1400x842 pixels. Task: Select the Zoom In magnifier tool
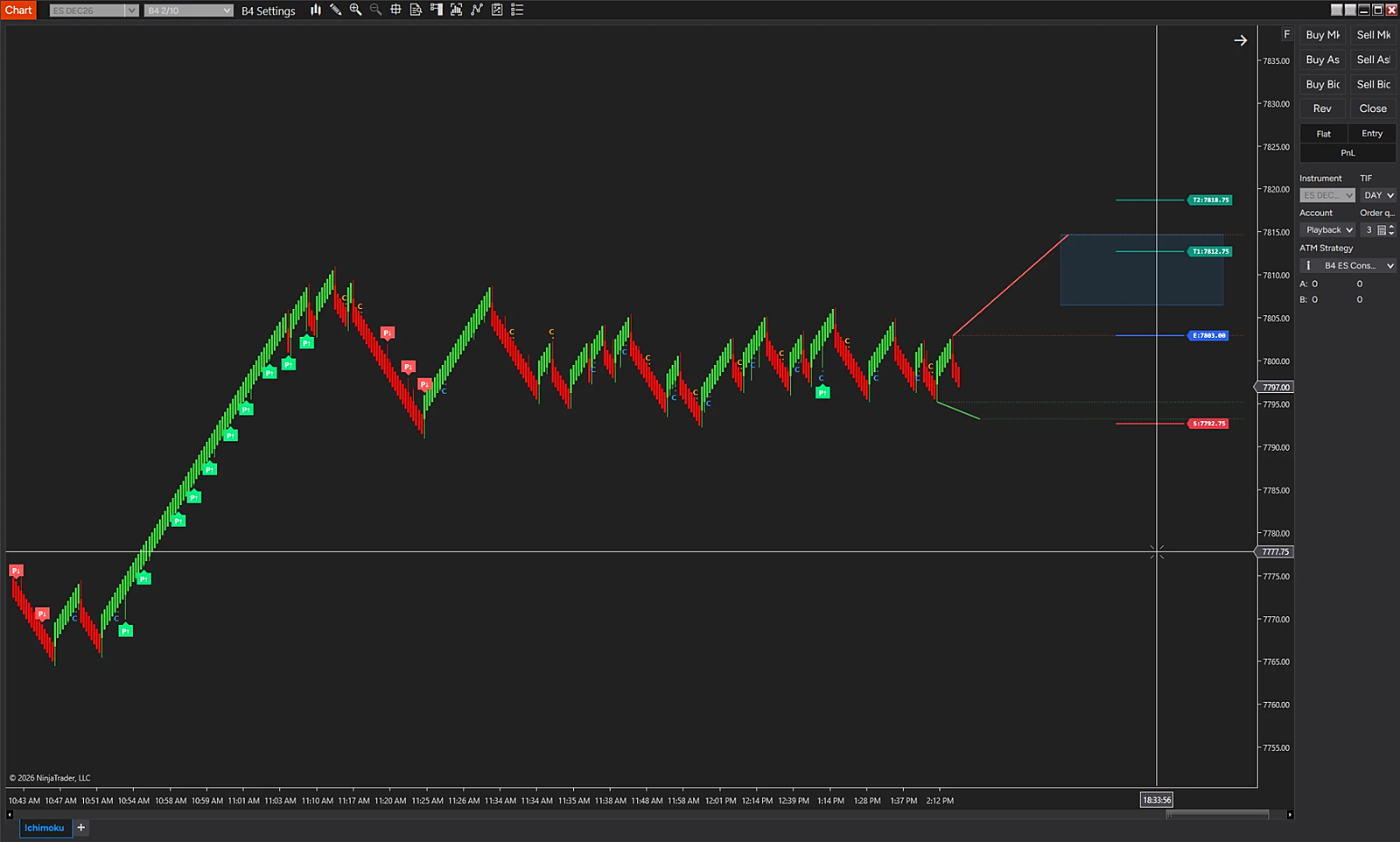tap(355, 10)
